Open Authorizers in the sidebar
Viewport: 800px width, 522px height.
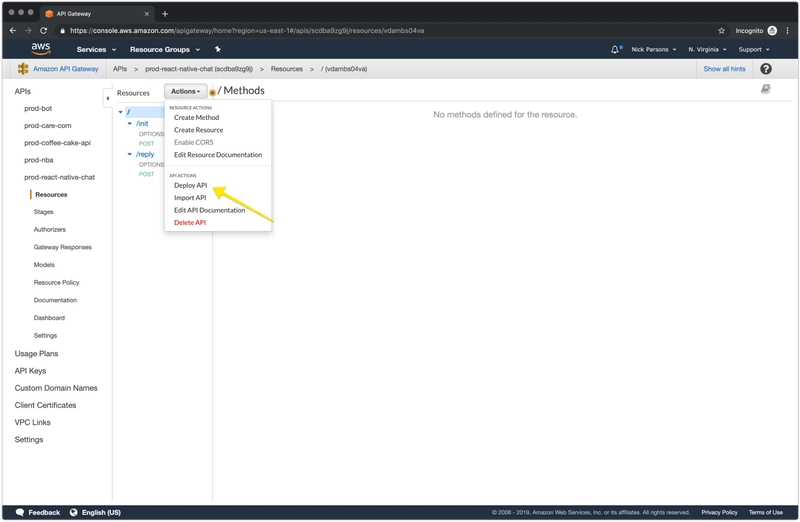(x=49, y=230)
